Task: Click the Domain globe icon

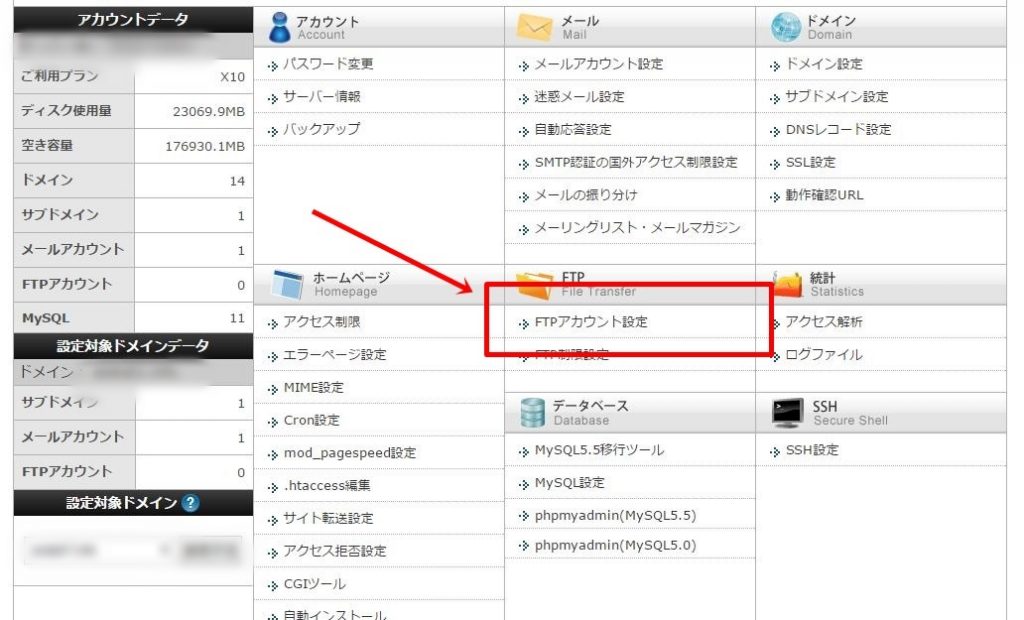Action: pos(785,27)
